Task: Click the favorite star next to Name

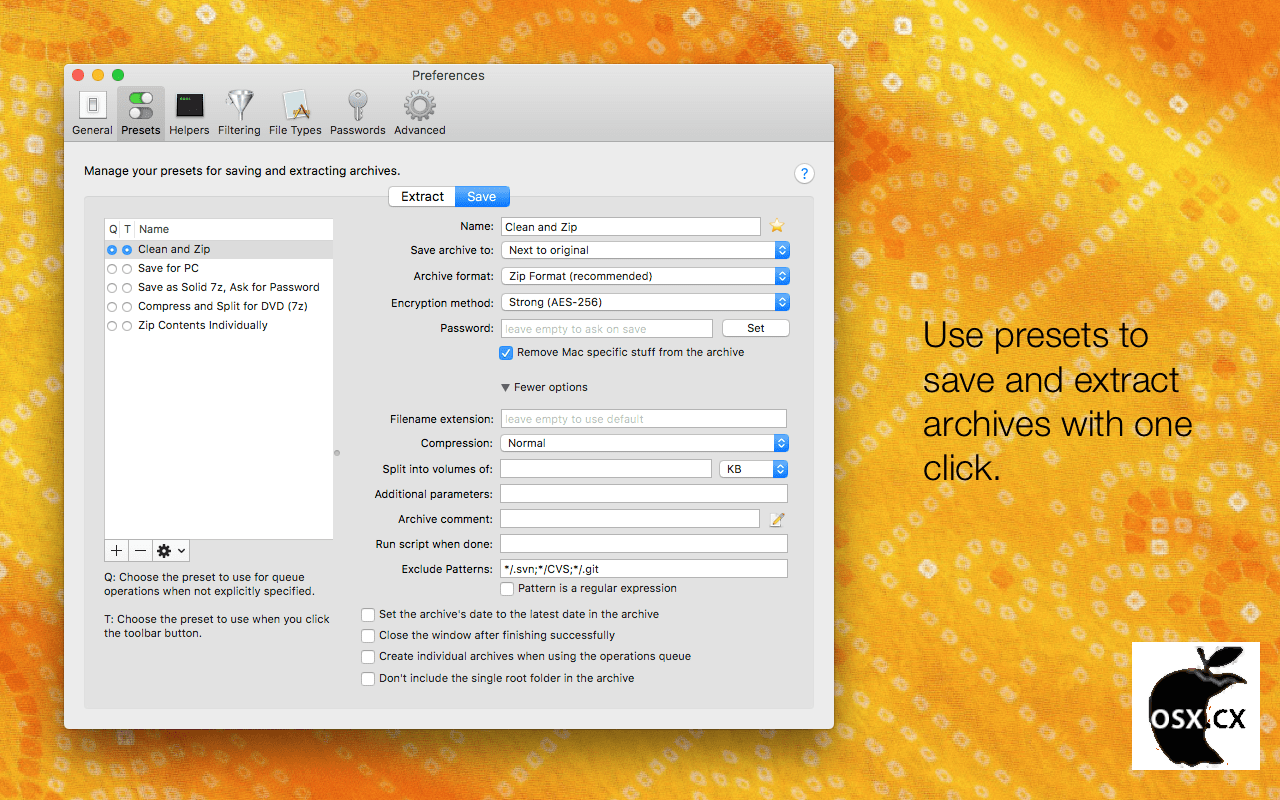Action: coord(777,227)
